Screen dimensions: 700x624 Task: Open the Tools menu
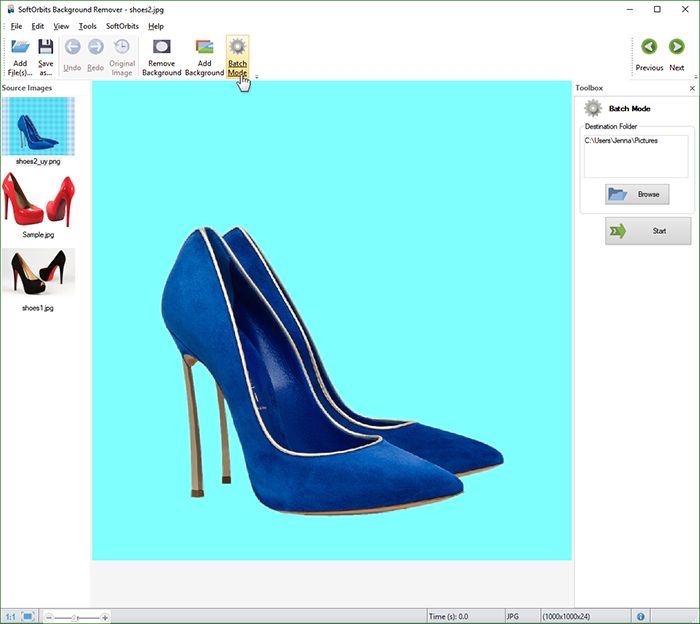pyautogui.click(x=88, y=26)
